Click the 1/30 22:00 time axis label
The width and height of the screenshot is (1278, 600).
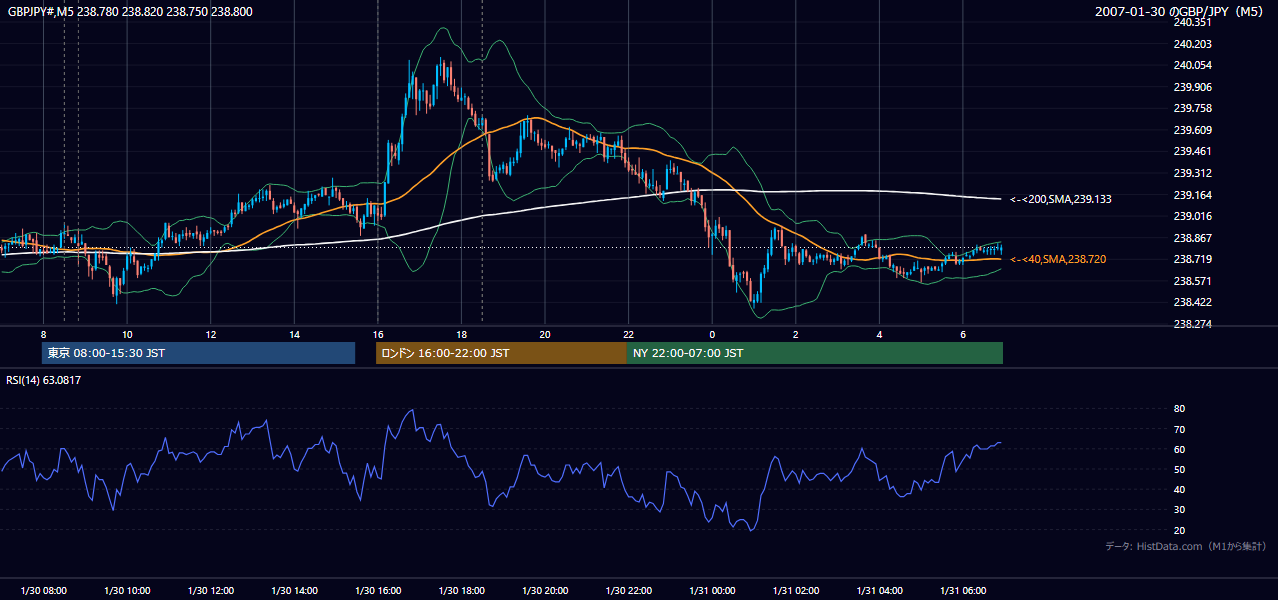pyautogui.click(x=629, y=591)
